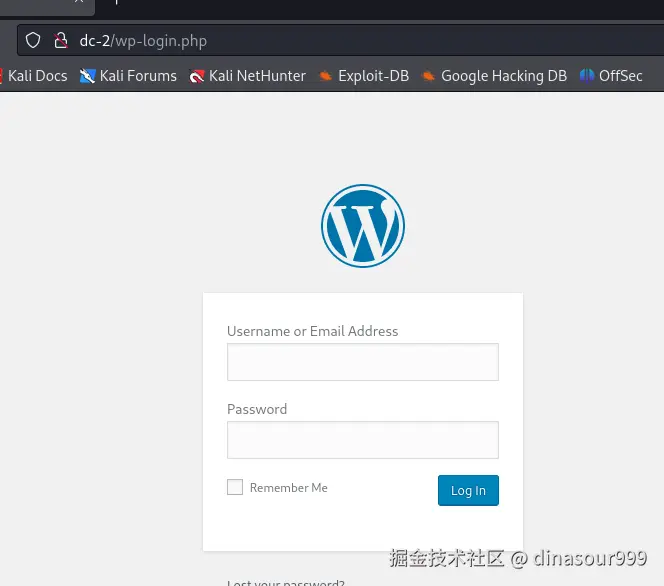The width and height of the screenshot is (664, 586).
Task: Click the tracking protection shield icon
Action: point(33,41)
